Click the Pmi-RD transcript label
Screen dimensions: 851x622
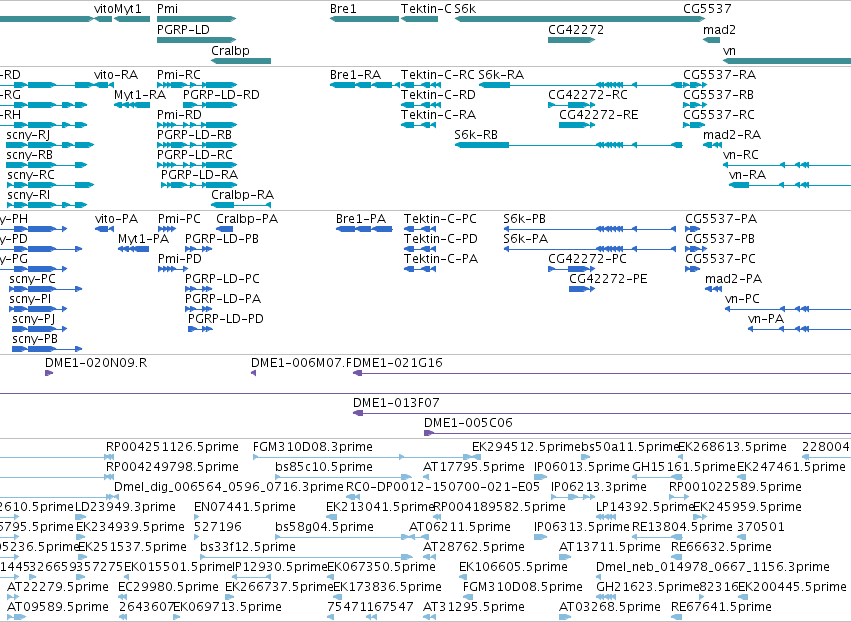pyautogui.click(x=179, y=115)
